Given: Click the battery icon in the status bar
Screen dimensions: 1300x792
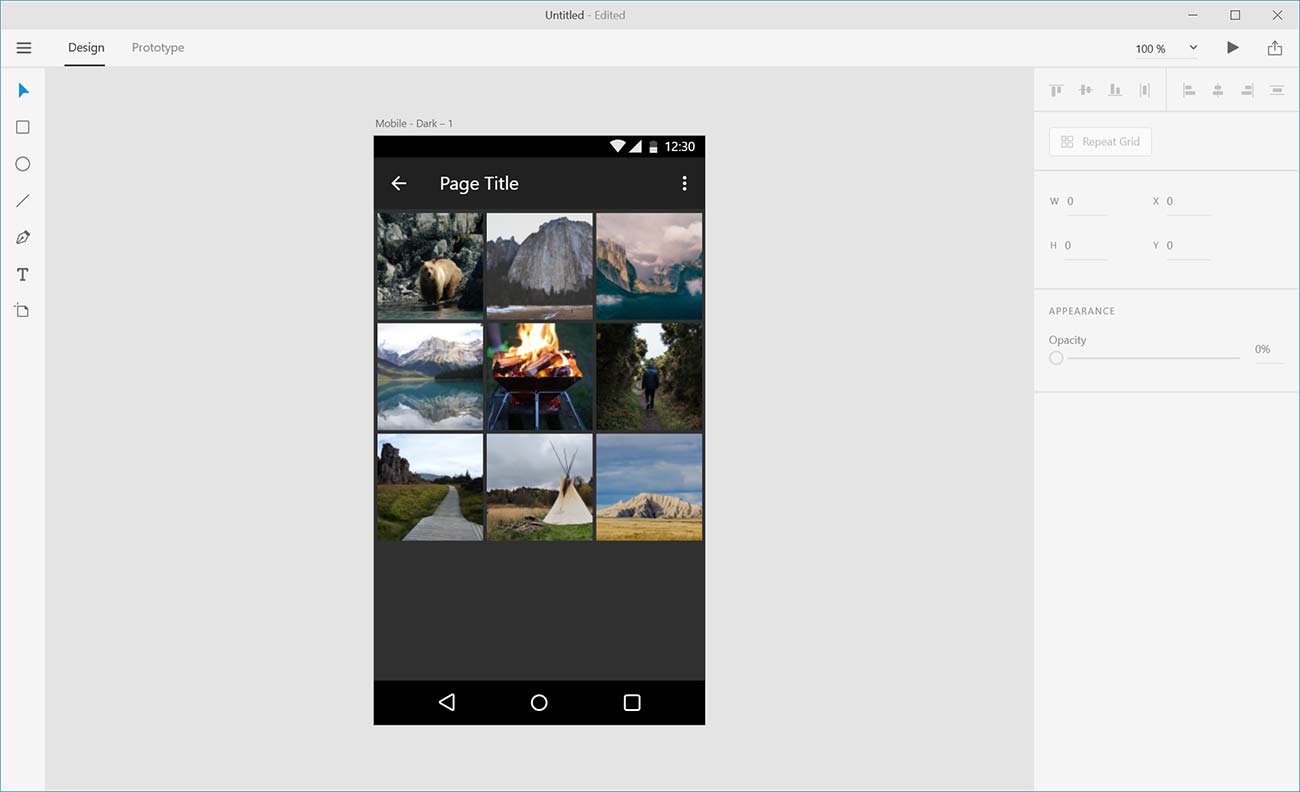Looking at the screenshot, I should [x=653, y=146].
